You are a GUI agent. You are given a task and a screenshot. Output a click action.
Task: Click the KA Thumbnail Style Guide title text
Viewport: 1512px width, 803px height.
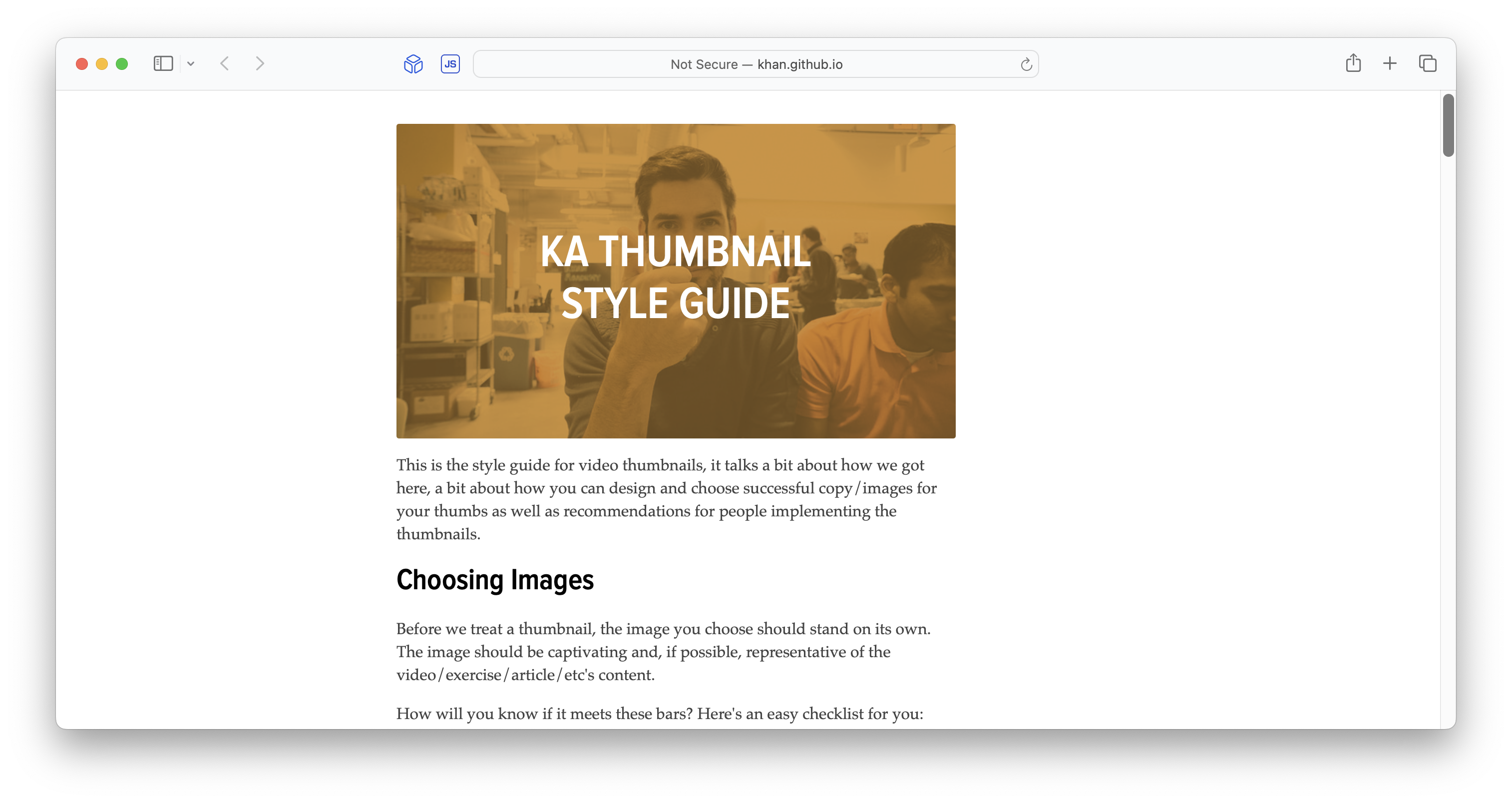click(x=675, y=277)
